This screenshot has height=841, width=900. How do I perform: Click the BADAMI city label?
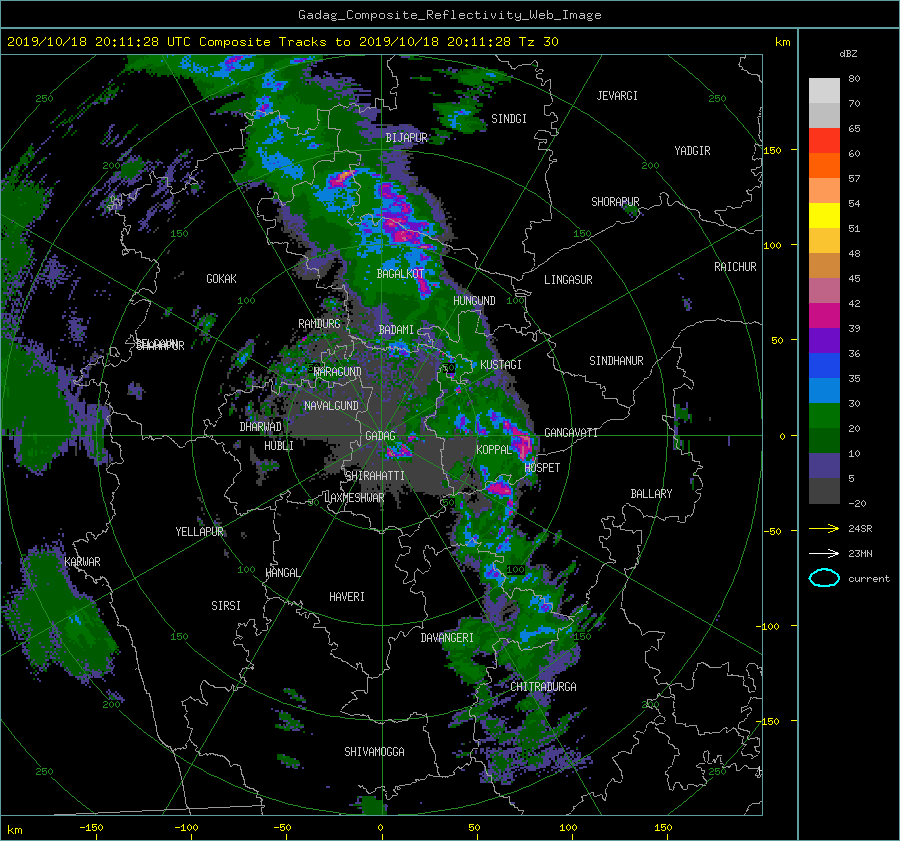[396, 330]
